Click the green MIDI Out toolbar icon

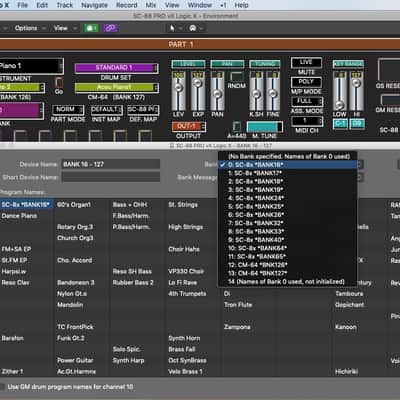(91, 28)
